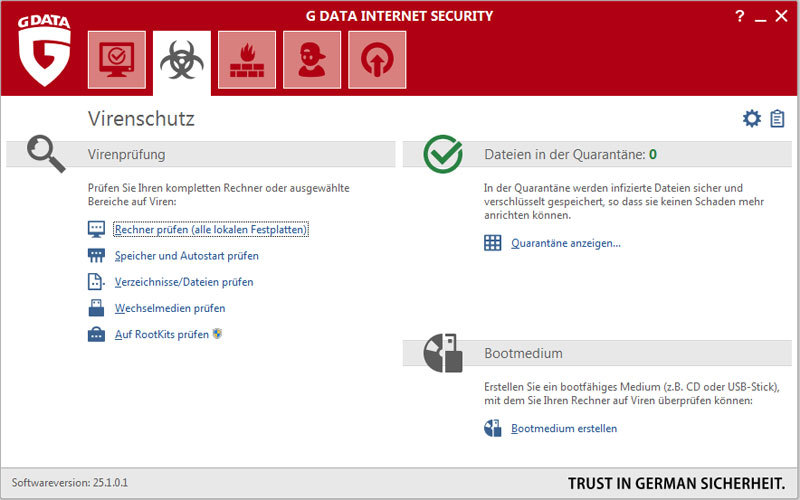The image size is (800, 500).
Task: Click 'Dateien in der Quarantäne' header text
Action: (565, 154)
